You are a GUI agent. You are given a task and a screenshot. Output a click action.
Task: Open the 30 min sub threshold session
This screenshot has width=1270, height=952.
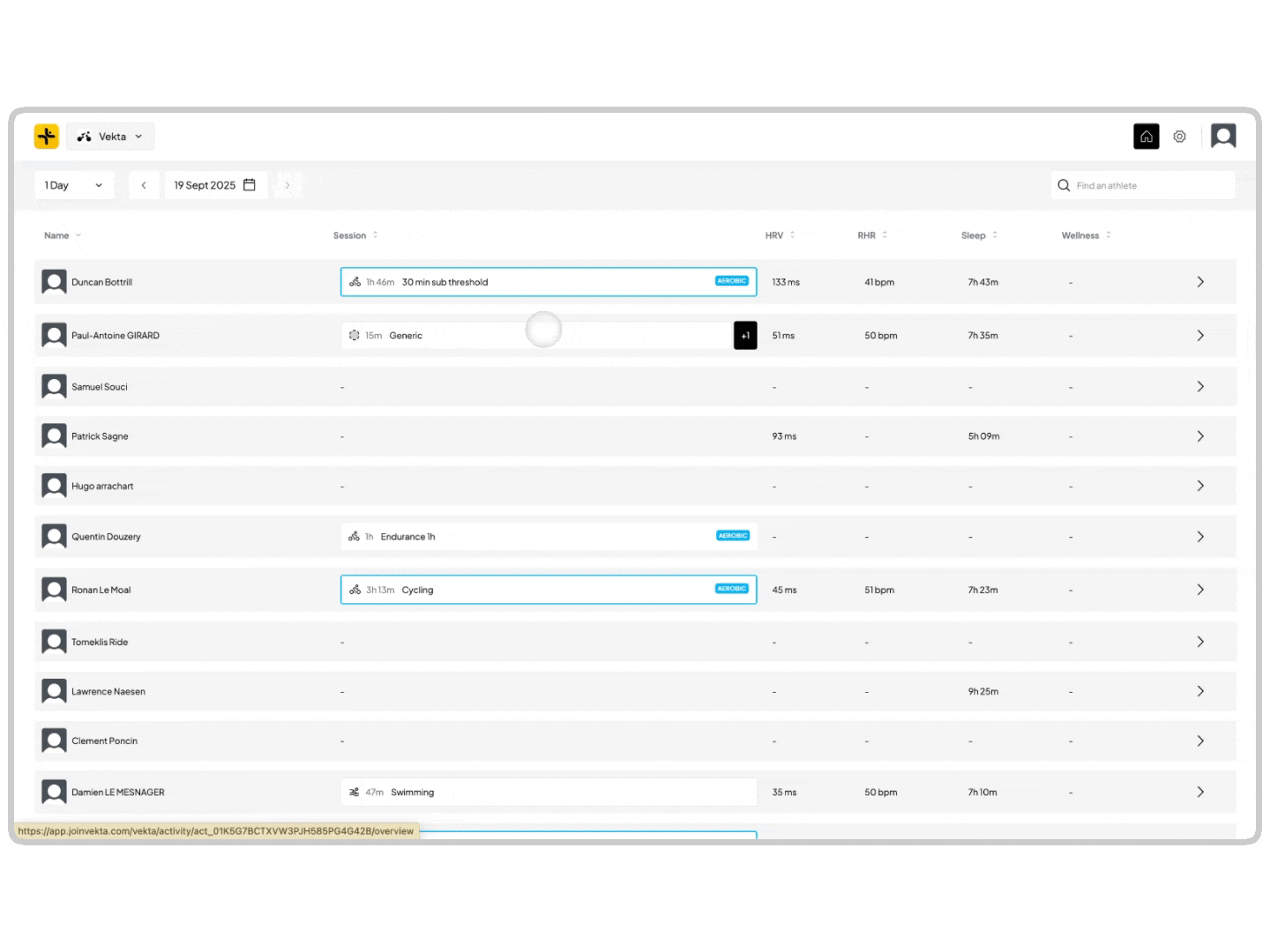coord(548,282)
